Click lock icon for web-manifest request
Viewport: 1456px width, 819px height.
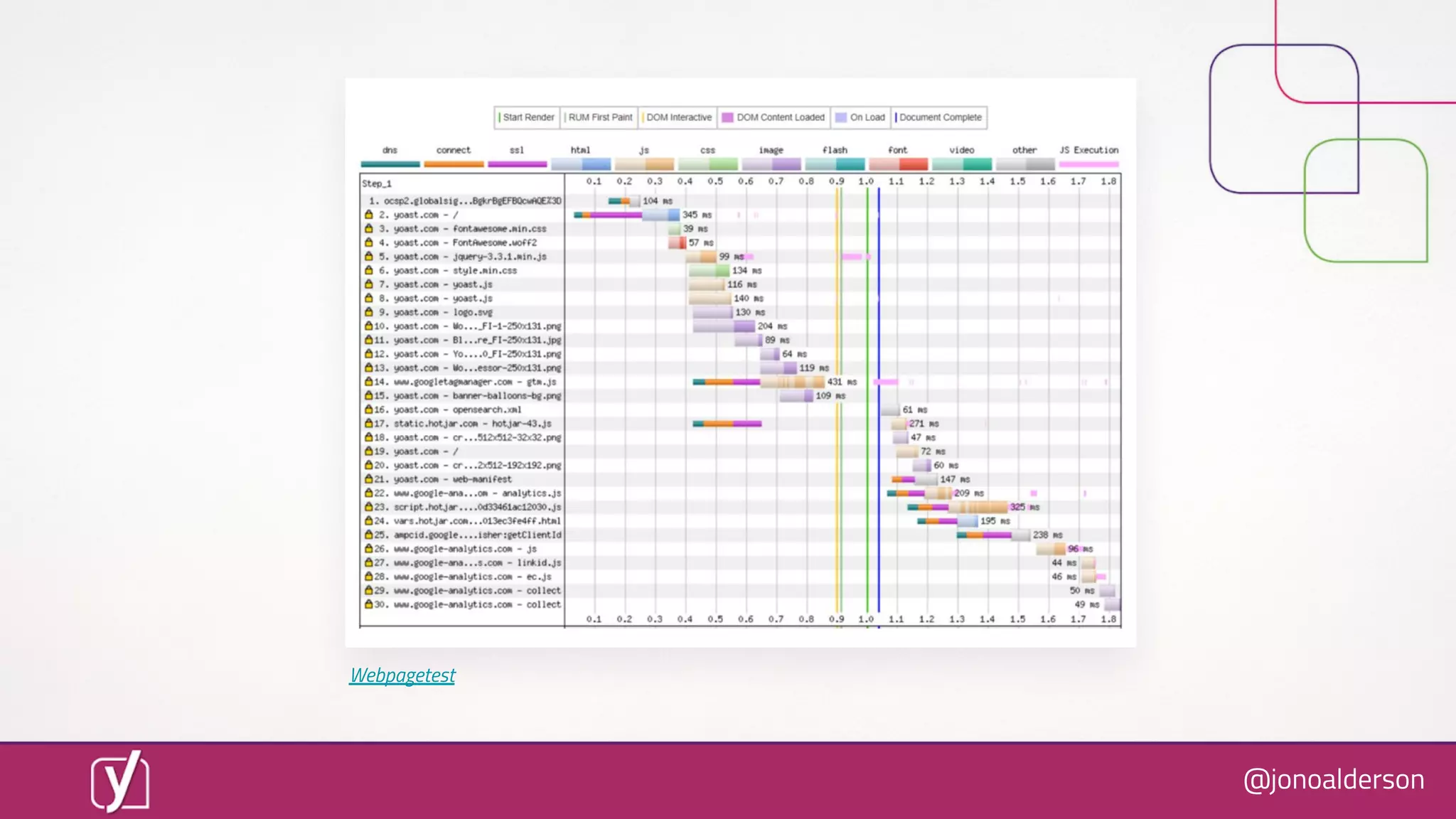click(368, 478)
